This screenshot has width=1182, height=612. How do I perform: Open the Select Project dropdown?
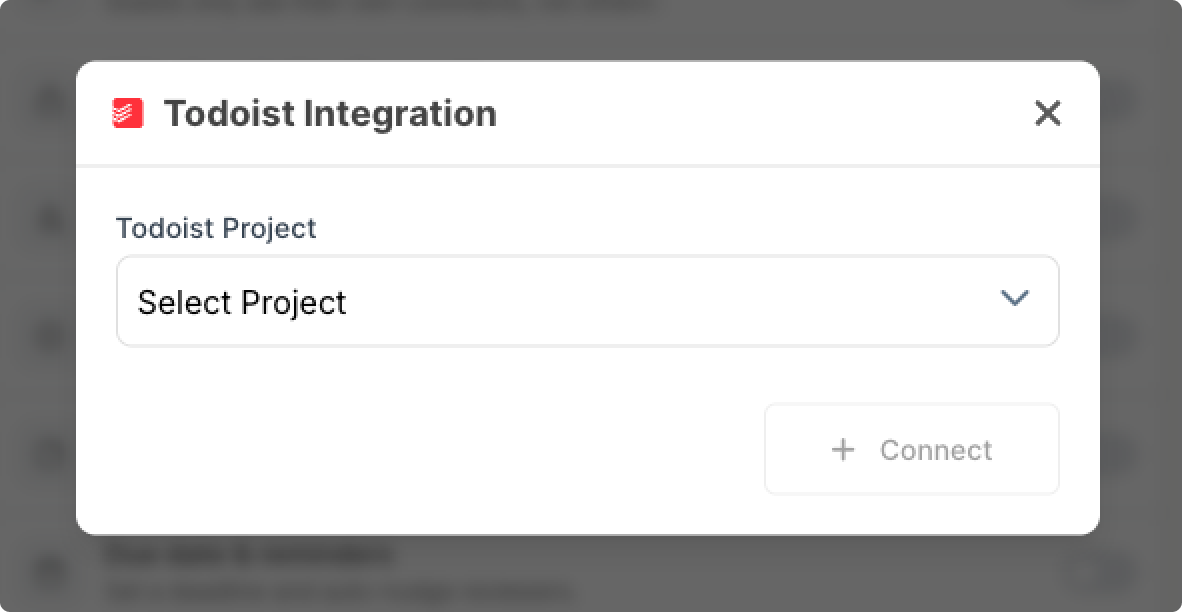[x=587, y=301]
